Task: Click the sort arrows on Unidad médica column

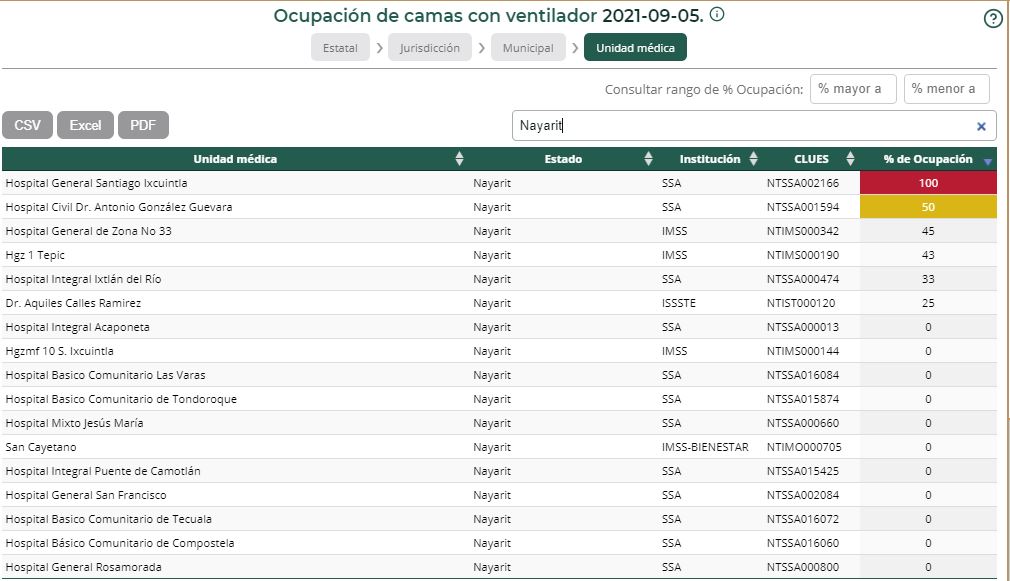Action: (459, 158)
